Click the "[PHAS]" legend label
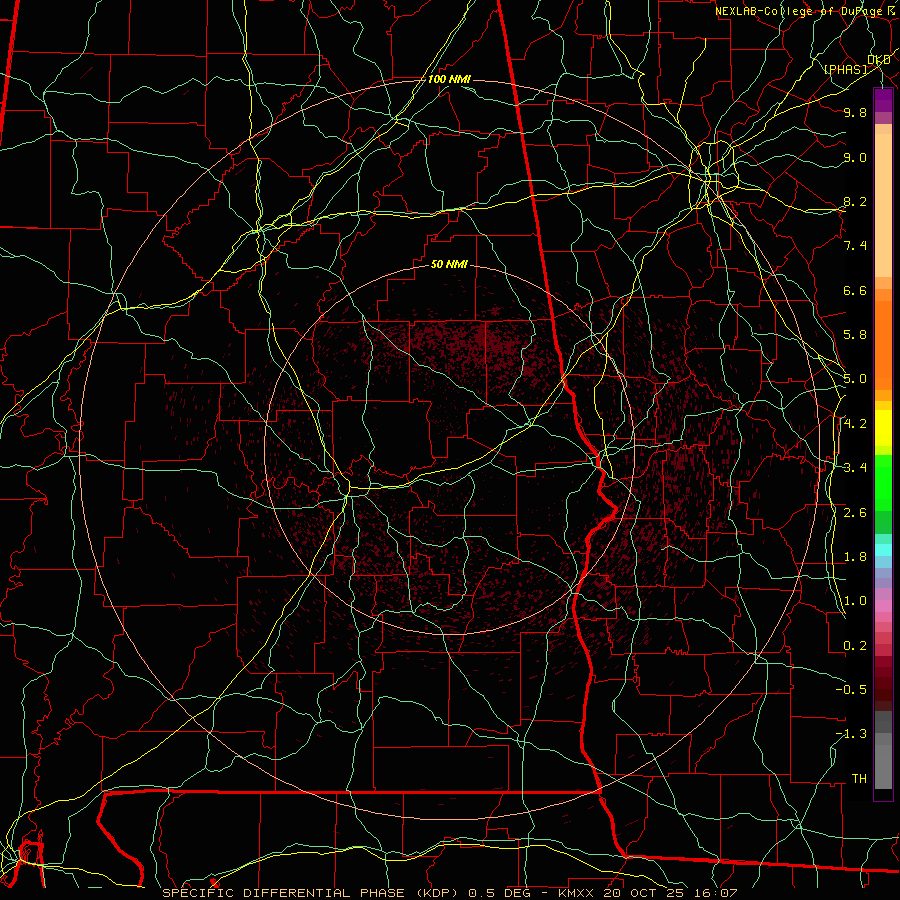The height and width of the screenshot is (900, 900). (845, 69)
